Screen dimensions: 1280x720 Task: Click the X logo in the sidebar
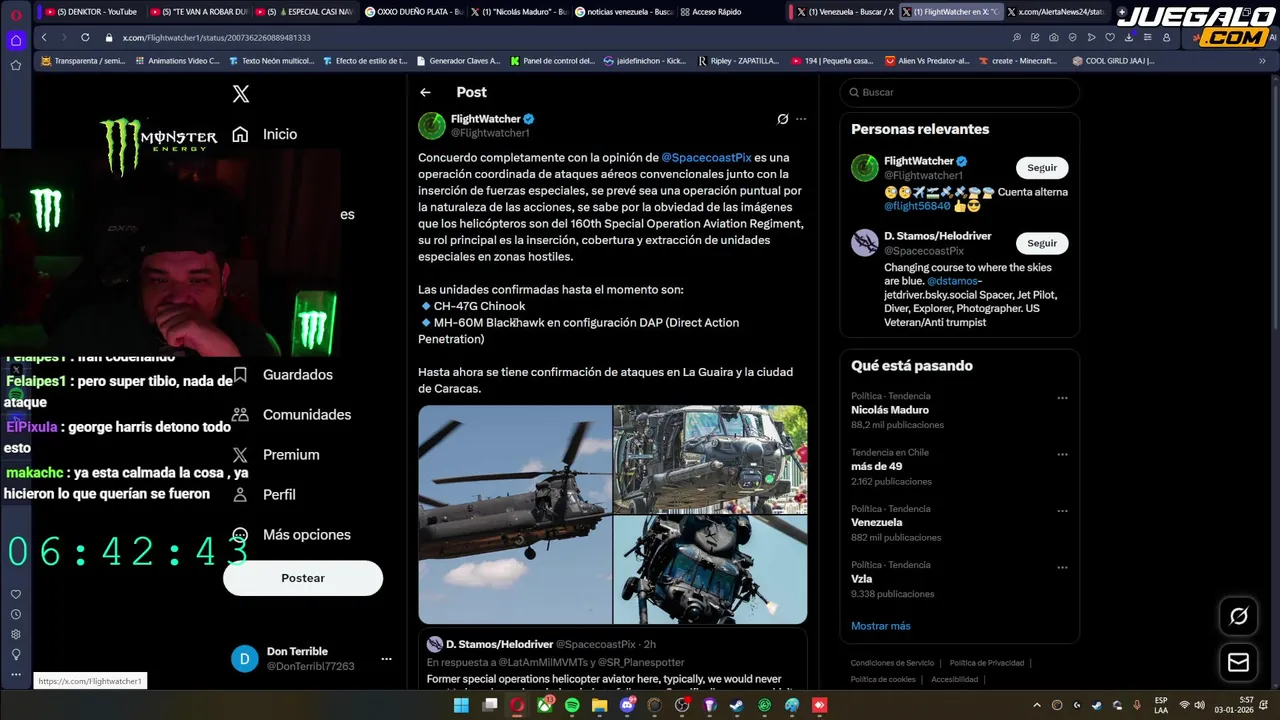pyautogui.click(x=240, y=94)
